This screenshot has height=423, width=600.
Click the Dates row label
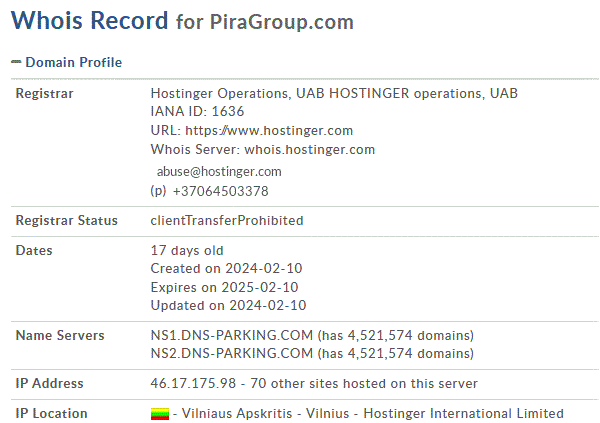[34, 250]
